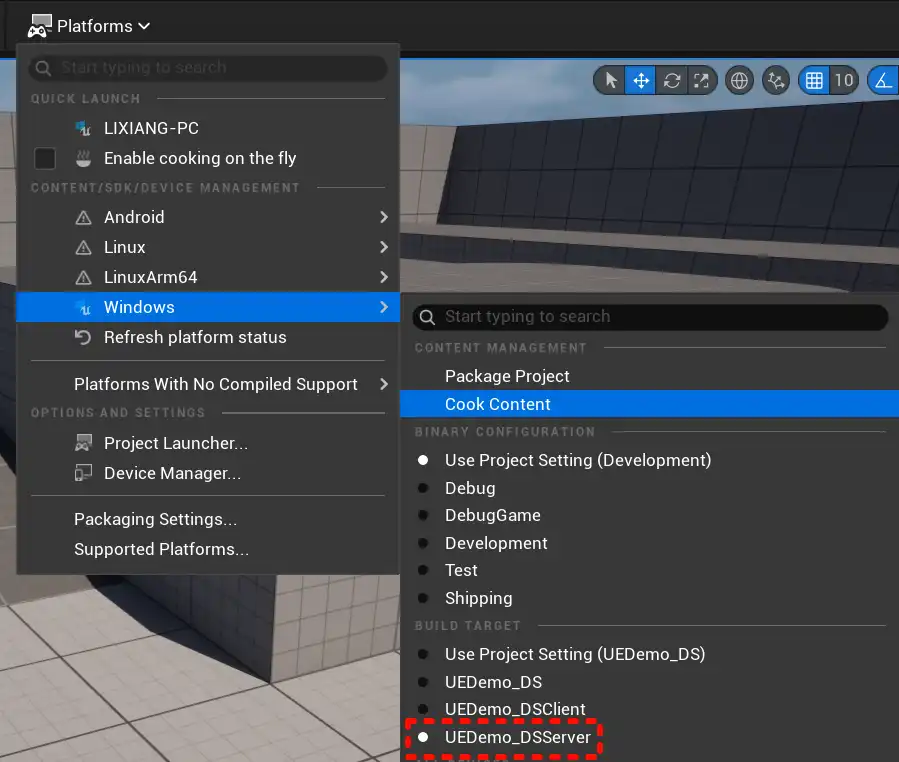Toggle rotation angle snapping icon
The image size is (899, 762).
[884, 80]
